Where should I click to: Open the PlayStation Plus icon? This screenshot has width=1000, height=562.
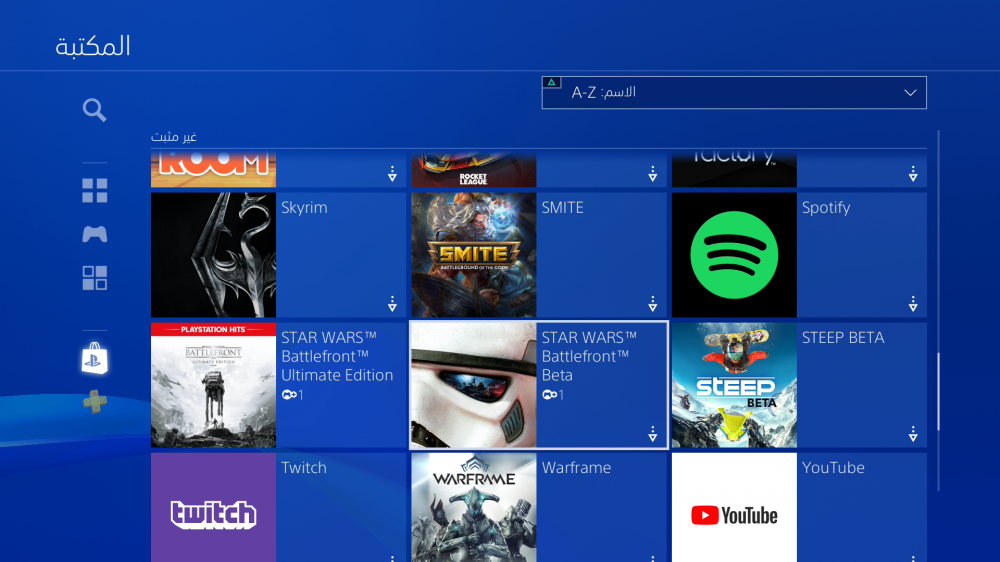94,401
